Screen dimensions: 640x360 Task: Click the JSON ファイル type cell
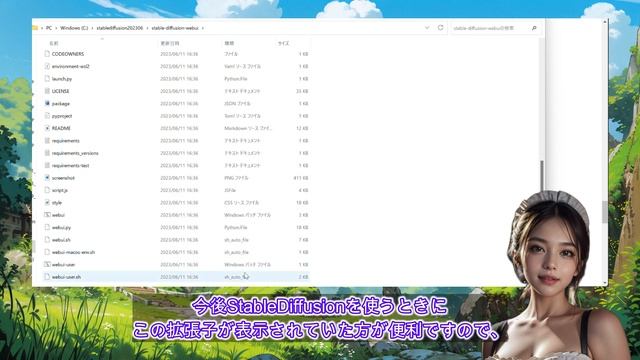(237, 104)
